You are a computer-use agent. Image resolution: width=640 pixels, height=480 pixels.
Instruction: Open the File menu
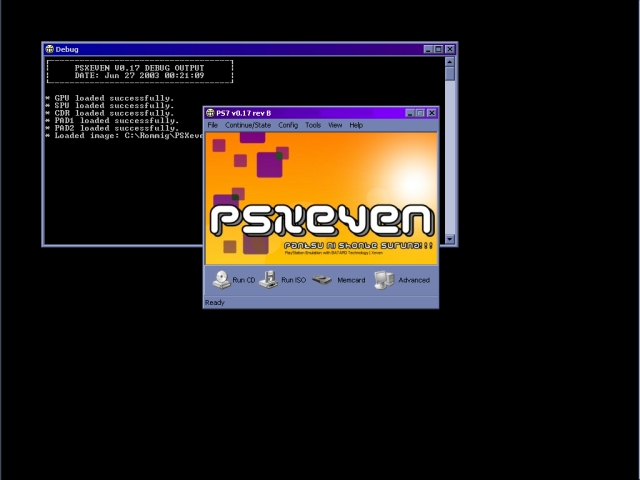click(x=213, y=125)
